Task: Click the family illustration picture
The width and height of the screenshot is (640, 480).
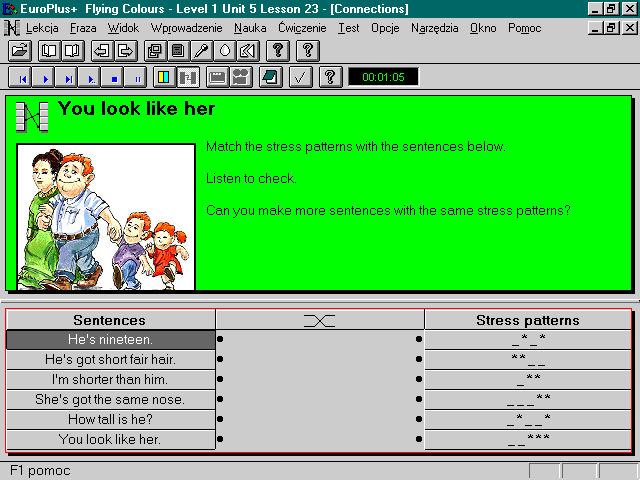Action: pyautogui.click(x=106, y=217)
